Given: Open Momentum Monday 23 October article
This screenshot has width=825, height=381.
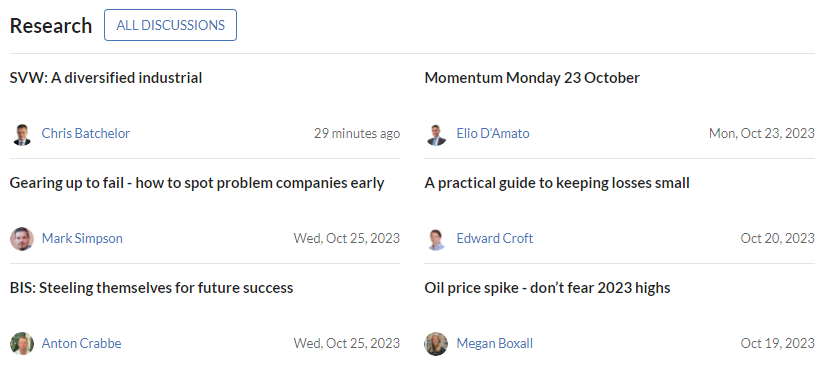Looking at the screenshot, I should click(x=532, y=78).
